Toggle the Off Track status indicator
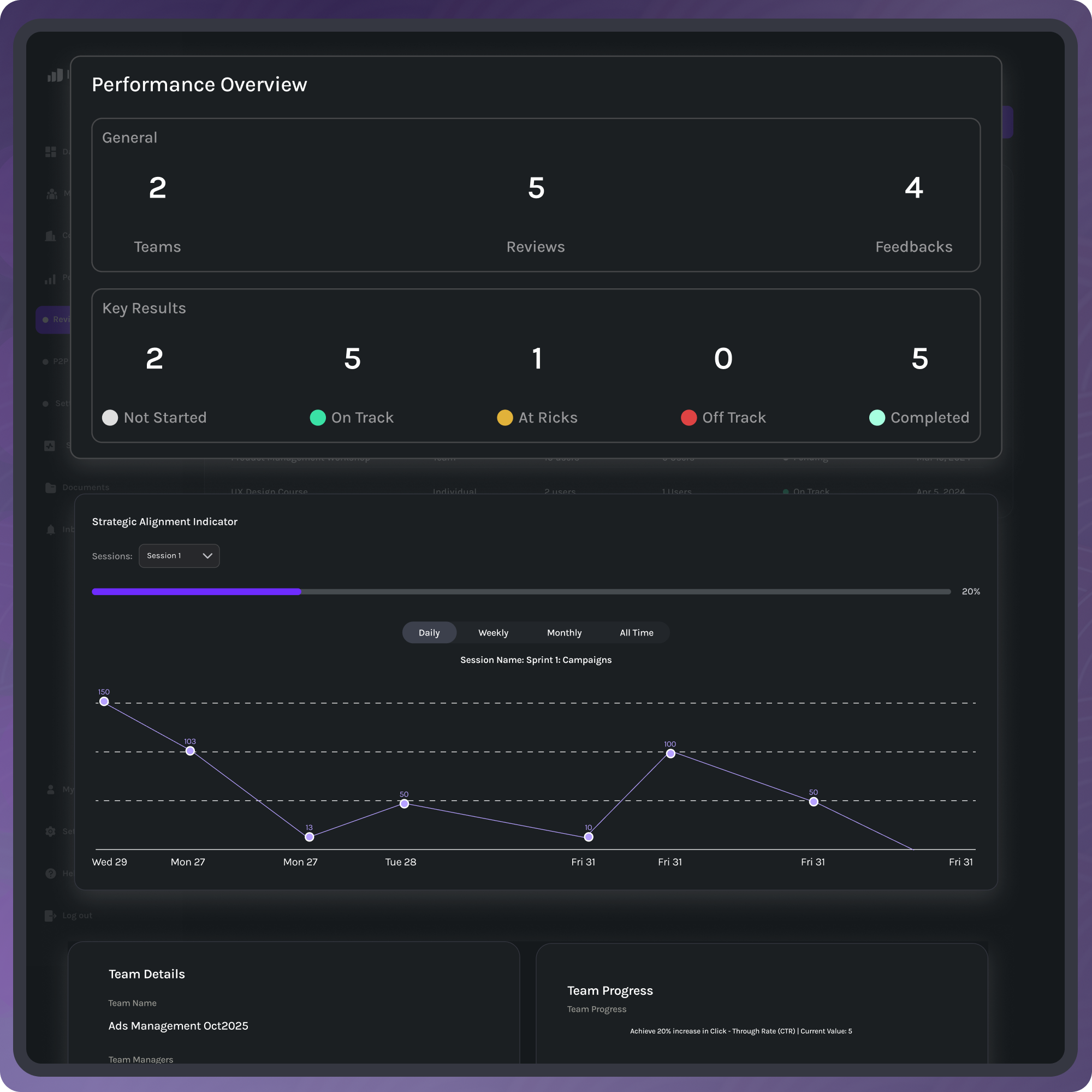The width and height of the screenshot is (1092, 1092). (689, 418)
